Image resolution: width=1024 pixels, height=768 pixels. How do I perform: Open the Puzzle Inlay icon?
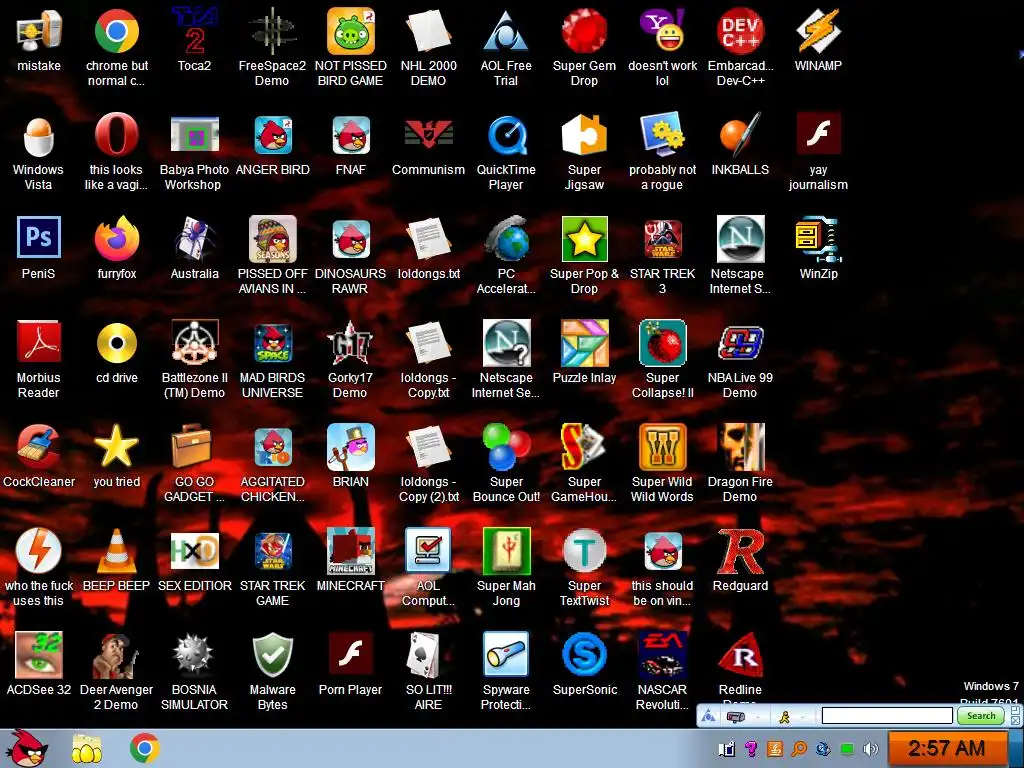pos(584,343)
